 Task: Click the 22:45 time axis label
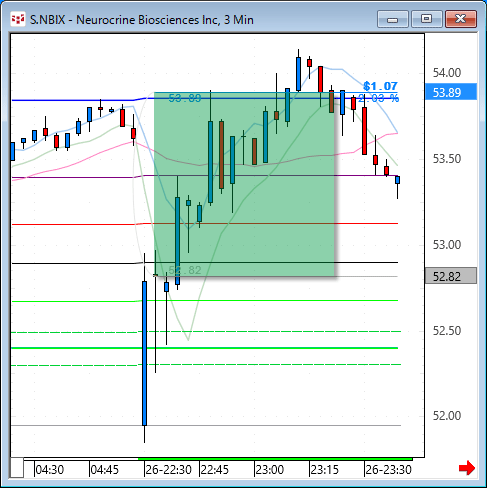(x=214, y=470)
